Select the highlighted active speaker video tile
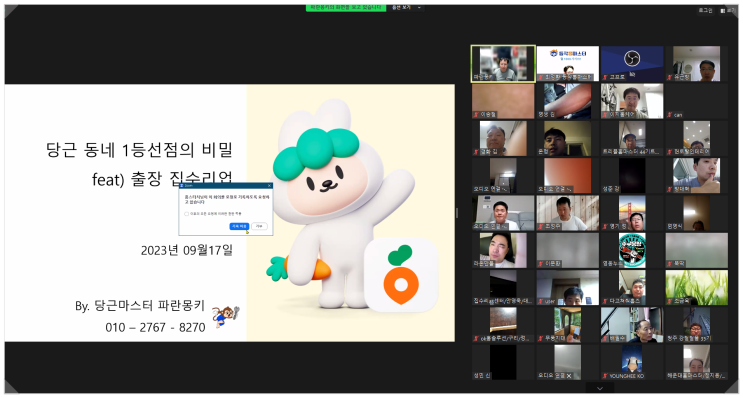This screenshot has height=398, width=743. coord(503,63)
